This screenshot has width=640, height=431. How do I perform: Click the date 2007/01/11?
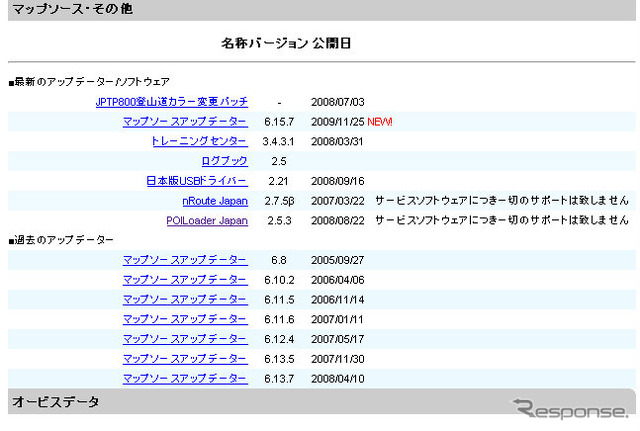click(x=337, y=320)
